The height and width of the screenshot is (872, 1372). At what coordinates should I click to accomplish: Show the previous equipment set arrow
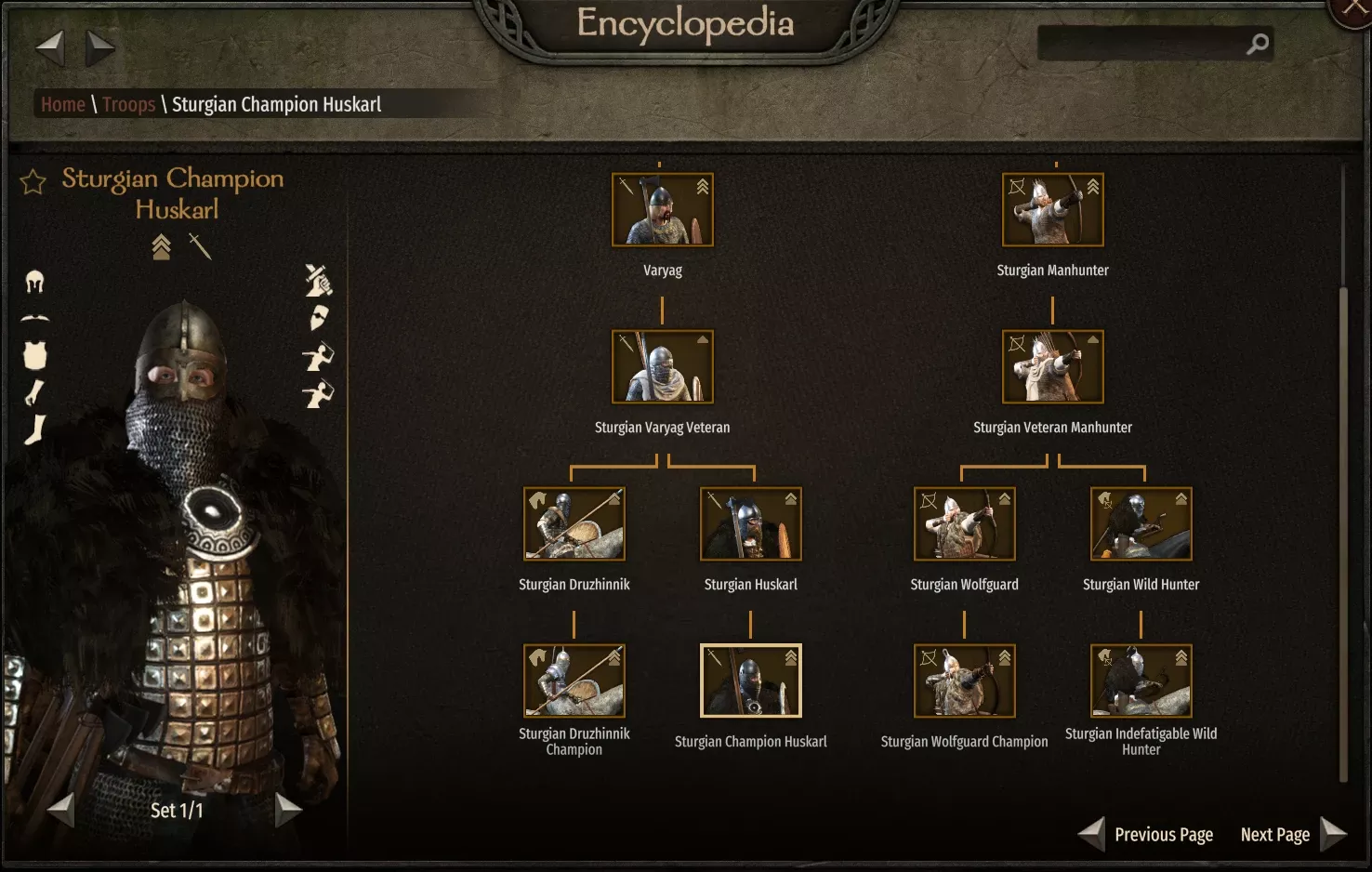click(x=61, y=810)
